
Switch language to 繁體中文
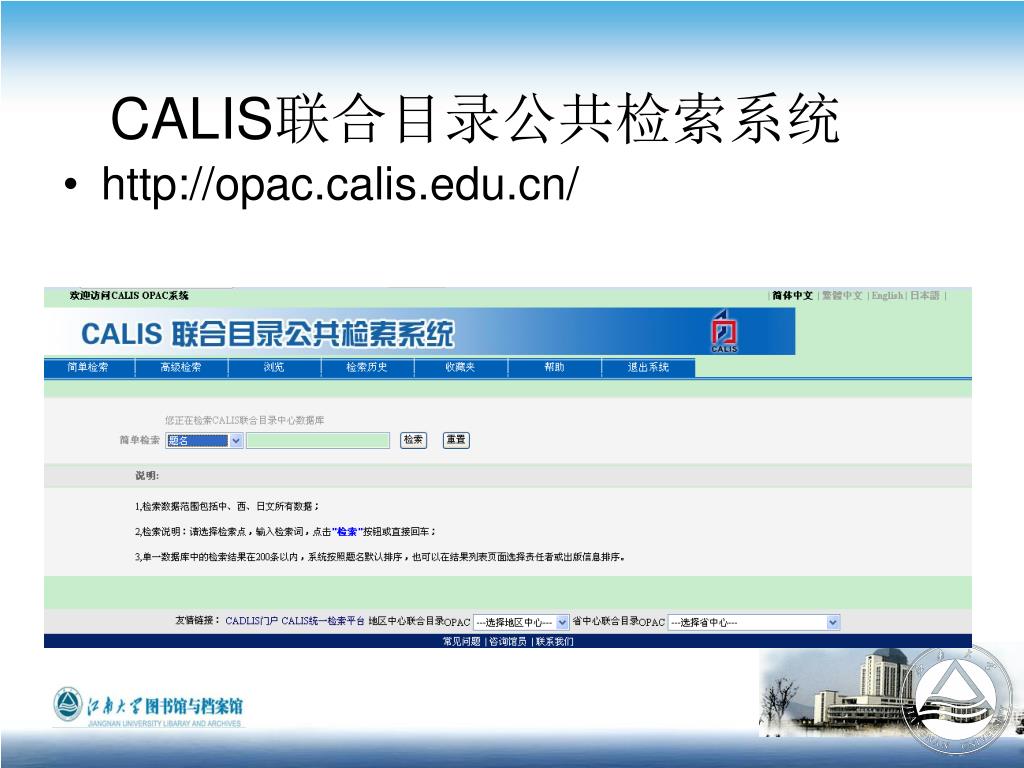click(842, 296)
